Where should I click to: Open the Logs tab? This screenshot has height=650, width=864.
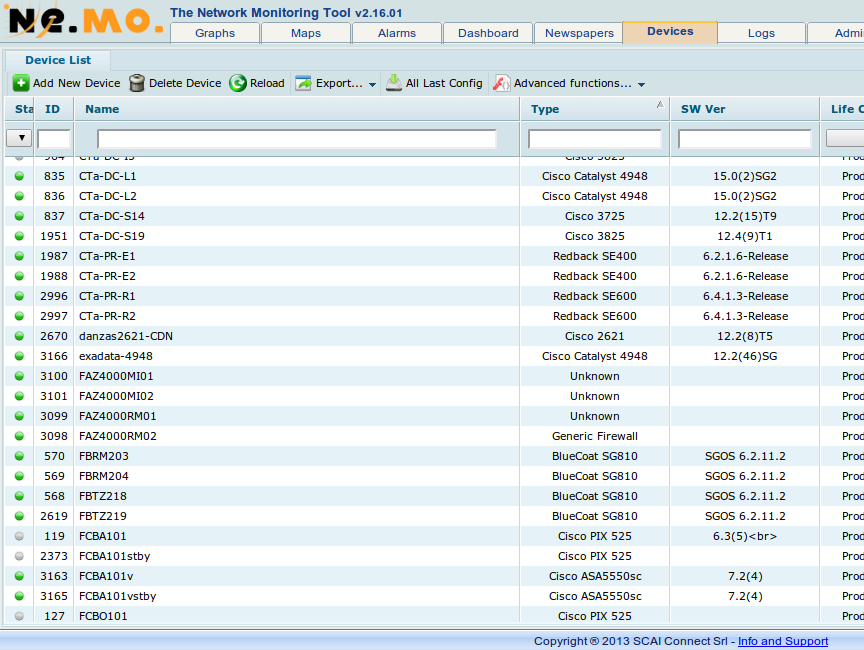761,33
